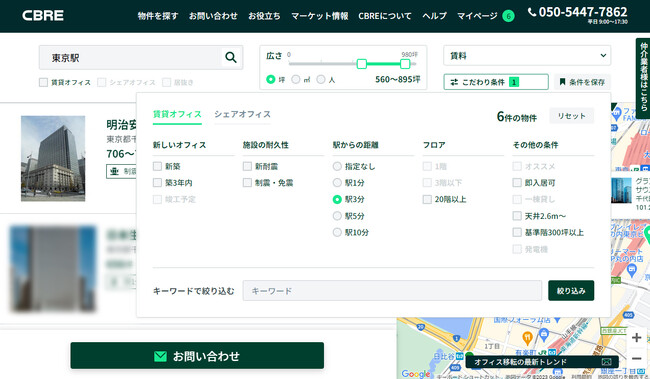Click the キーワード input field
The width and height of the screenshot is (650, 379).
[392, 291]
